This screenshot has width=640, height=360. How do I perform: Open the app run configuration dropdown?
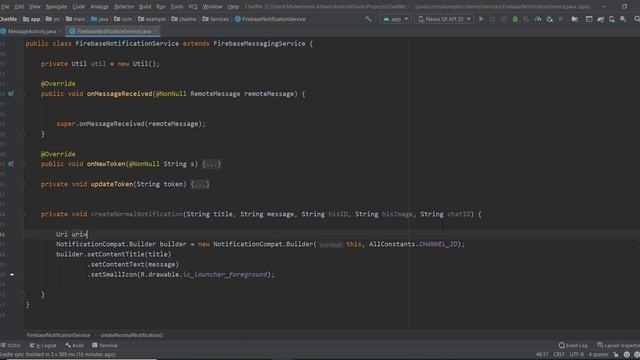[x=396, y=19]
